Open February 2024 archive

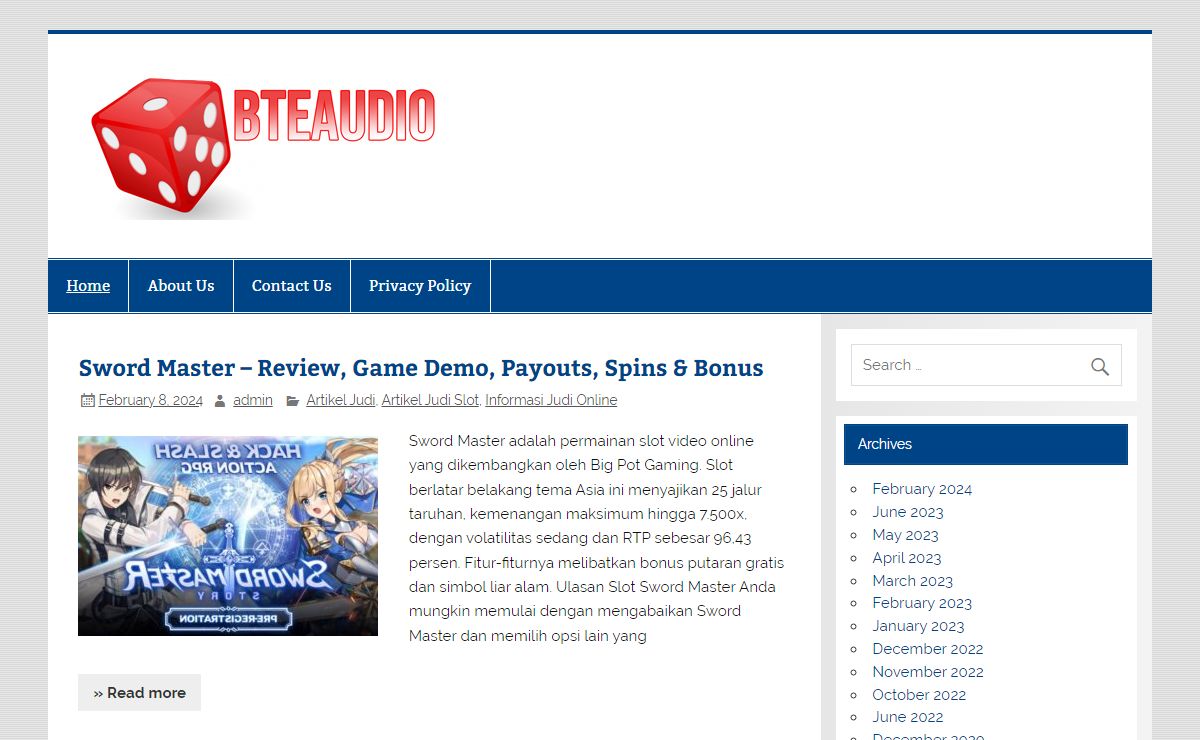point(922,489)
